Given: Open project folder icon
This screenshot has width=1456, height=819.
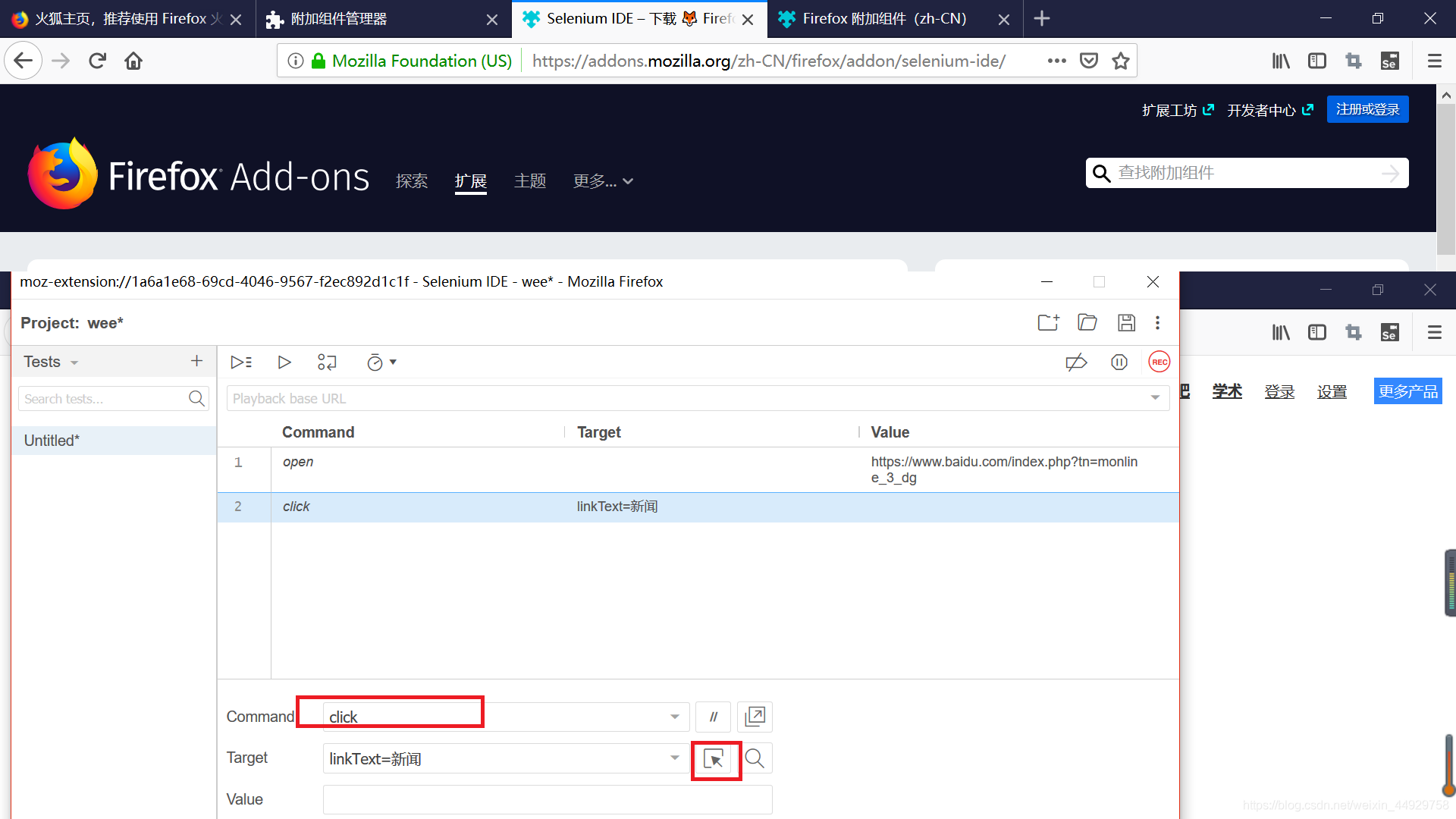Looking at the screenshot, I should (x=1087, y=322).
